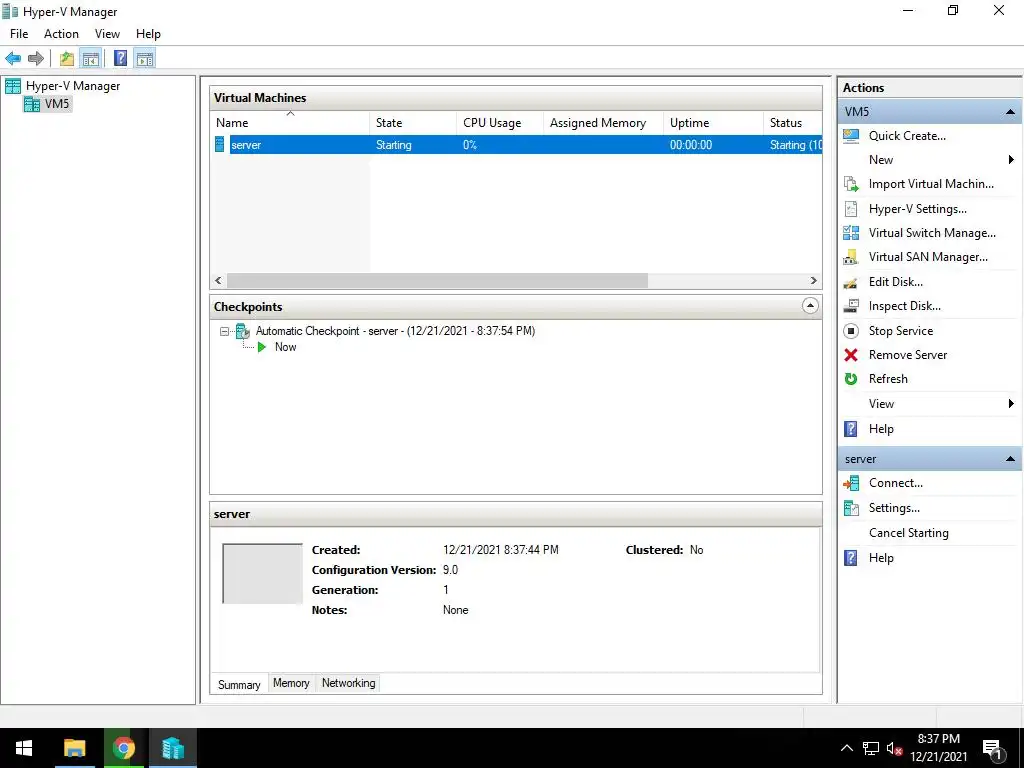
Task: Click the Help icon under server actions
Action: point(851,558)
